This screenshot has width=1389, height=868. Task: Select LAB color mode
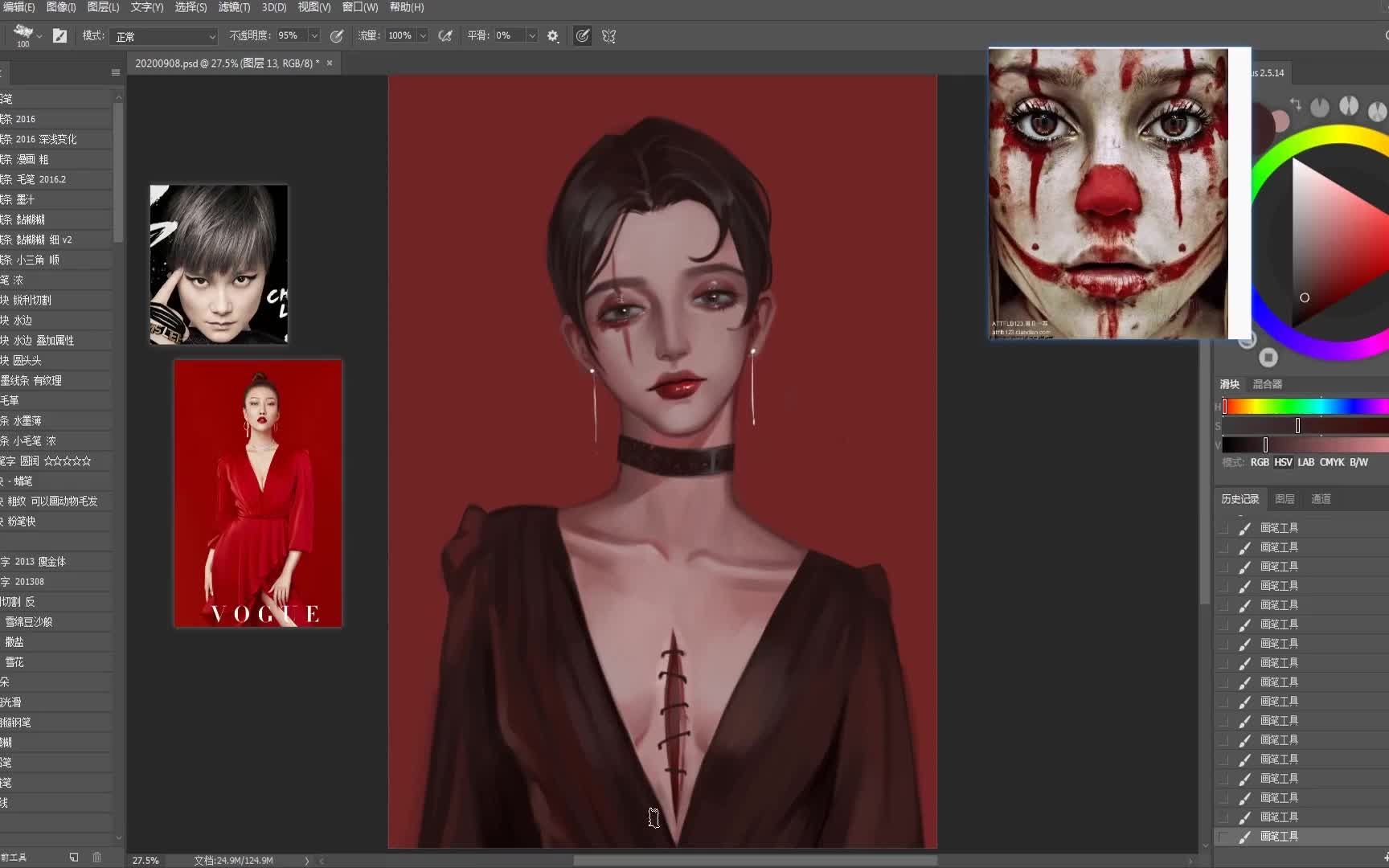(x=1306, y=462)
